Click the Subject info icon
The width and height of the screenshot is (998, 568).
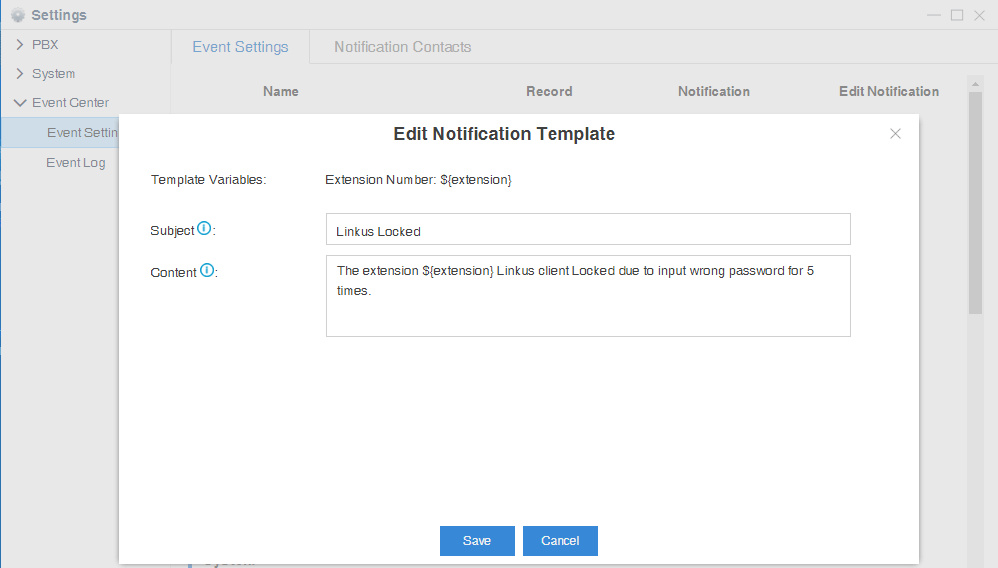[x=204, y=228]
